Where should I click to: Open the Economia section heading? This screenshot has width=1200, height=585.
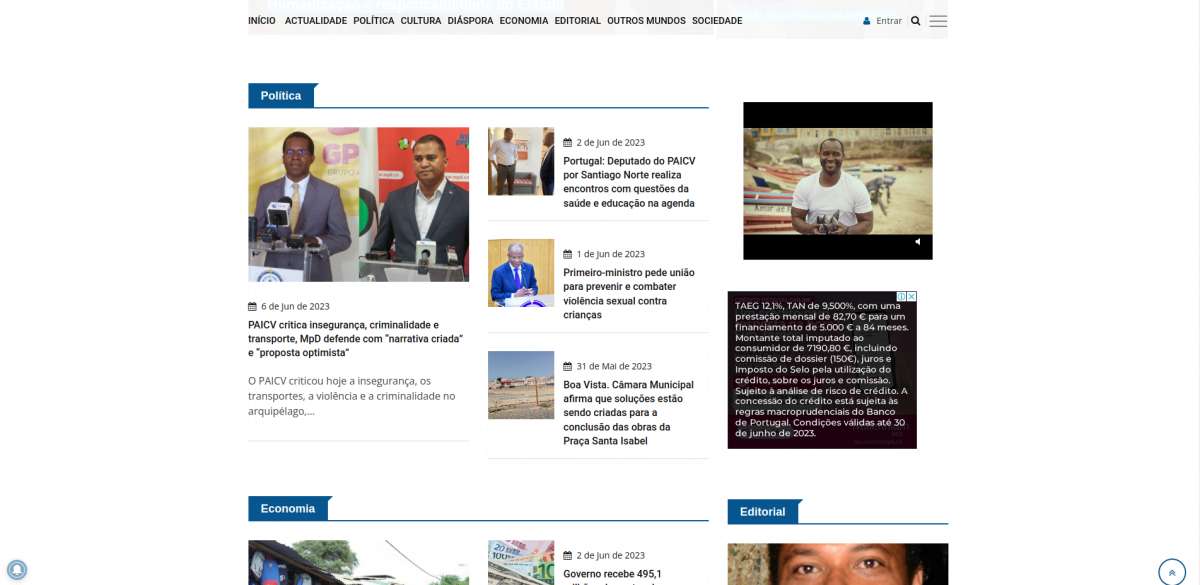pyautogui.click(x=288, y=509)
